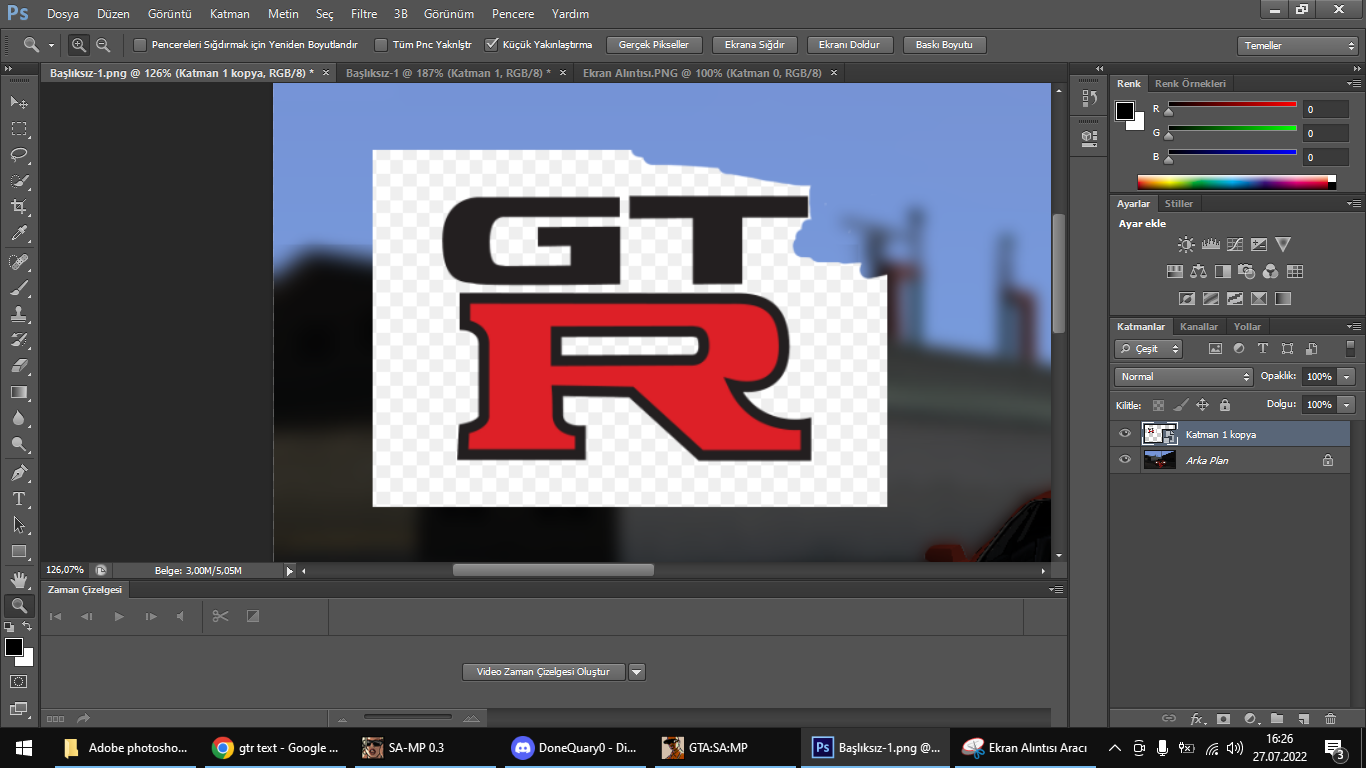Toggle lock image pixels
The width and height of the screenshot is (1366, 768).
(x=1180, y=405)
